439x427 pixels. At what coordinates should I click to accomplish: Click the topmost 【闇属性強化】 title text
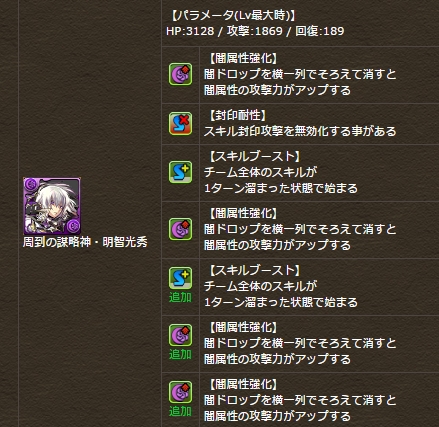pyautogui.click(x=243, y=59)
